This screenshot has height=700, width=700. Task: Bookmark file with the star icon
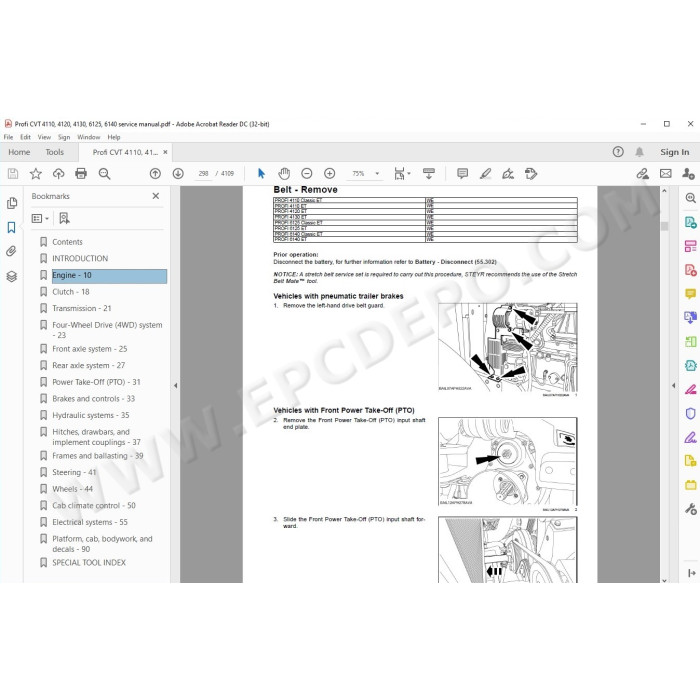point(36,174)
